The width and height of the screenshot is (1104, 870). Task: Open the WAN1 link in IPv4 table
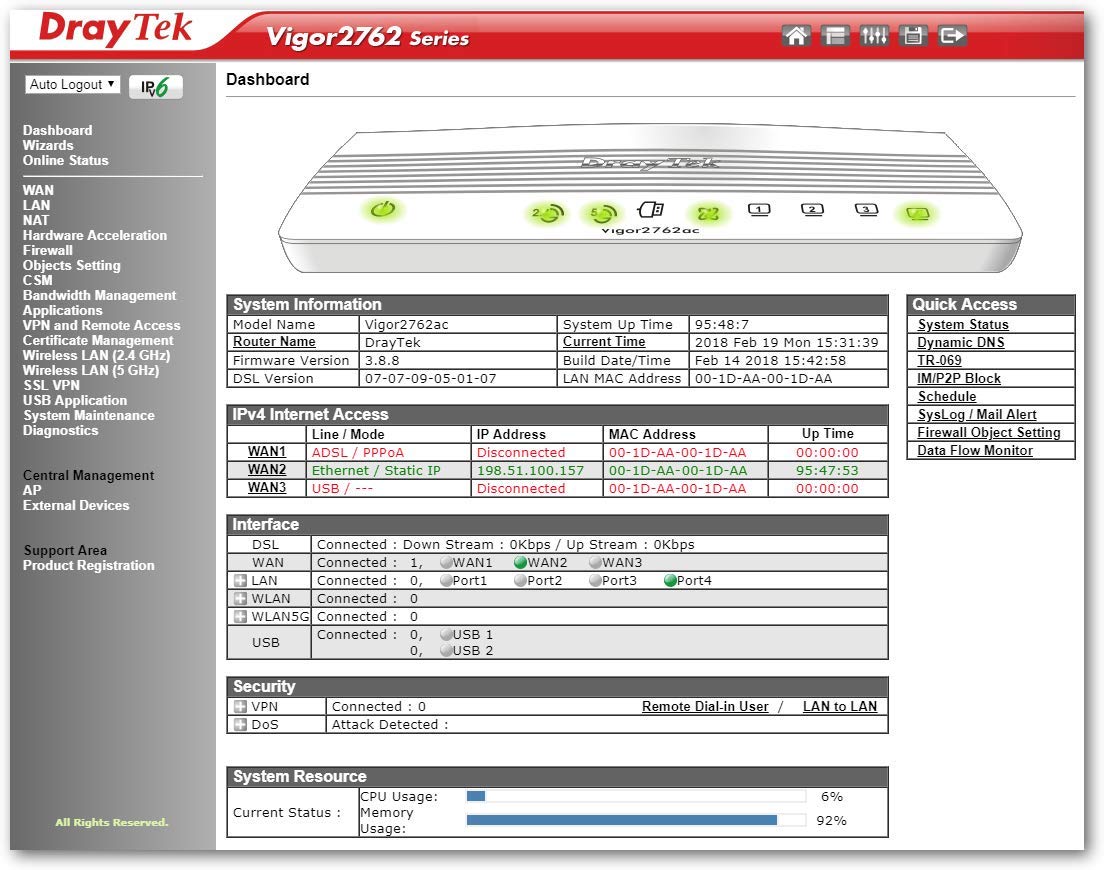coord(267,452)
